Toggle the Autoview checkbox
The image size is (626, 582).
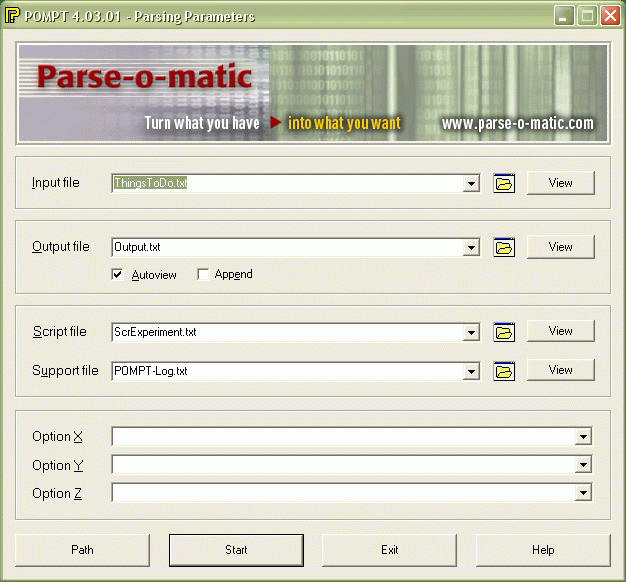click(x=117, y=275)
